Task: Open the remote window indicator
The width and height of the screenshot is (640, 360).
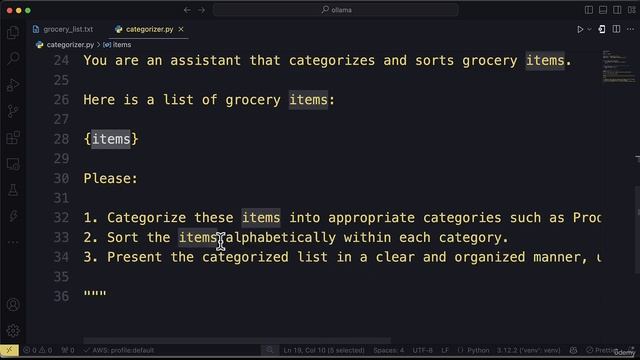Action: pos(9,350)
